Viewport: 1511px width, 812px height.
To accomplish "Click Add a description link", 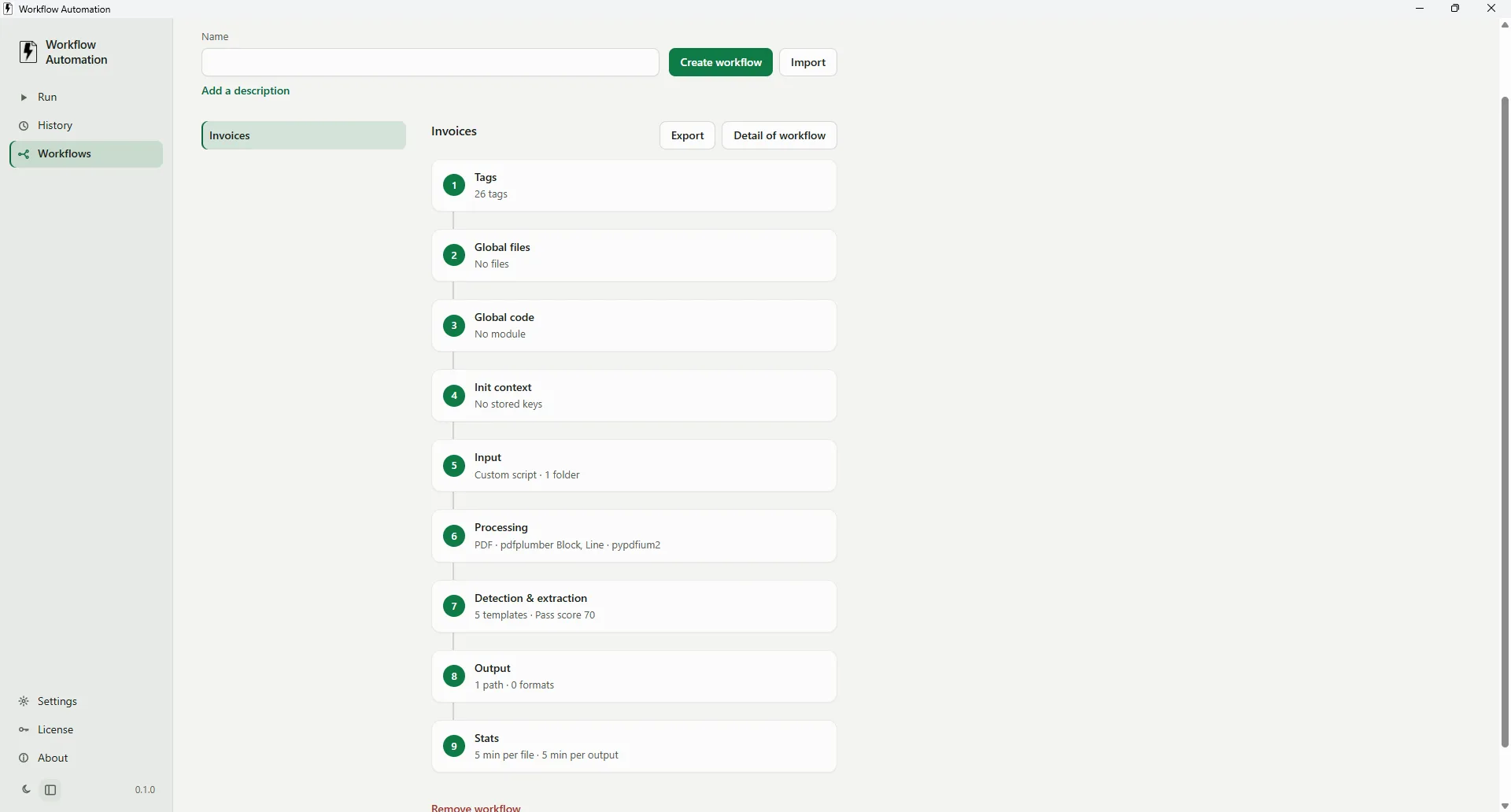I will pos(246,91).
